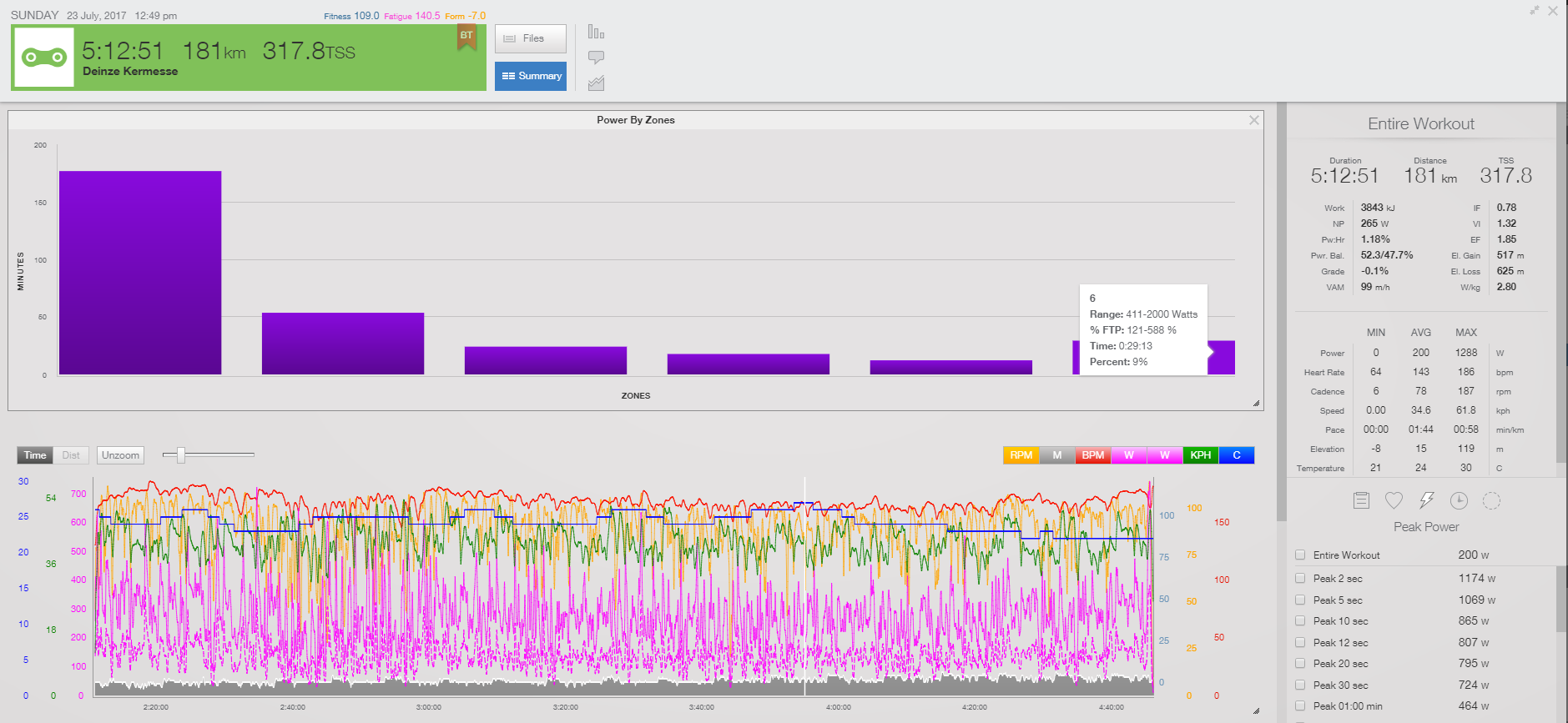
Task: Select the fourth zone bar
Action: 749,364
